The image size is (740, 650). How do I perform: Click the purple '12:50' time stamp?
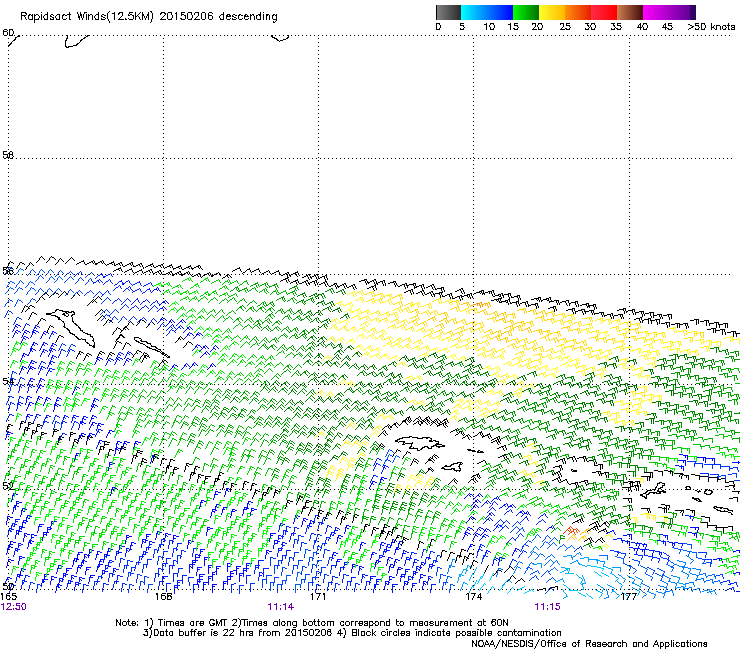[14, 607]
